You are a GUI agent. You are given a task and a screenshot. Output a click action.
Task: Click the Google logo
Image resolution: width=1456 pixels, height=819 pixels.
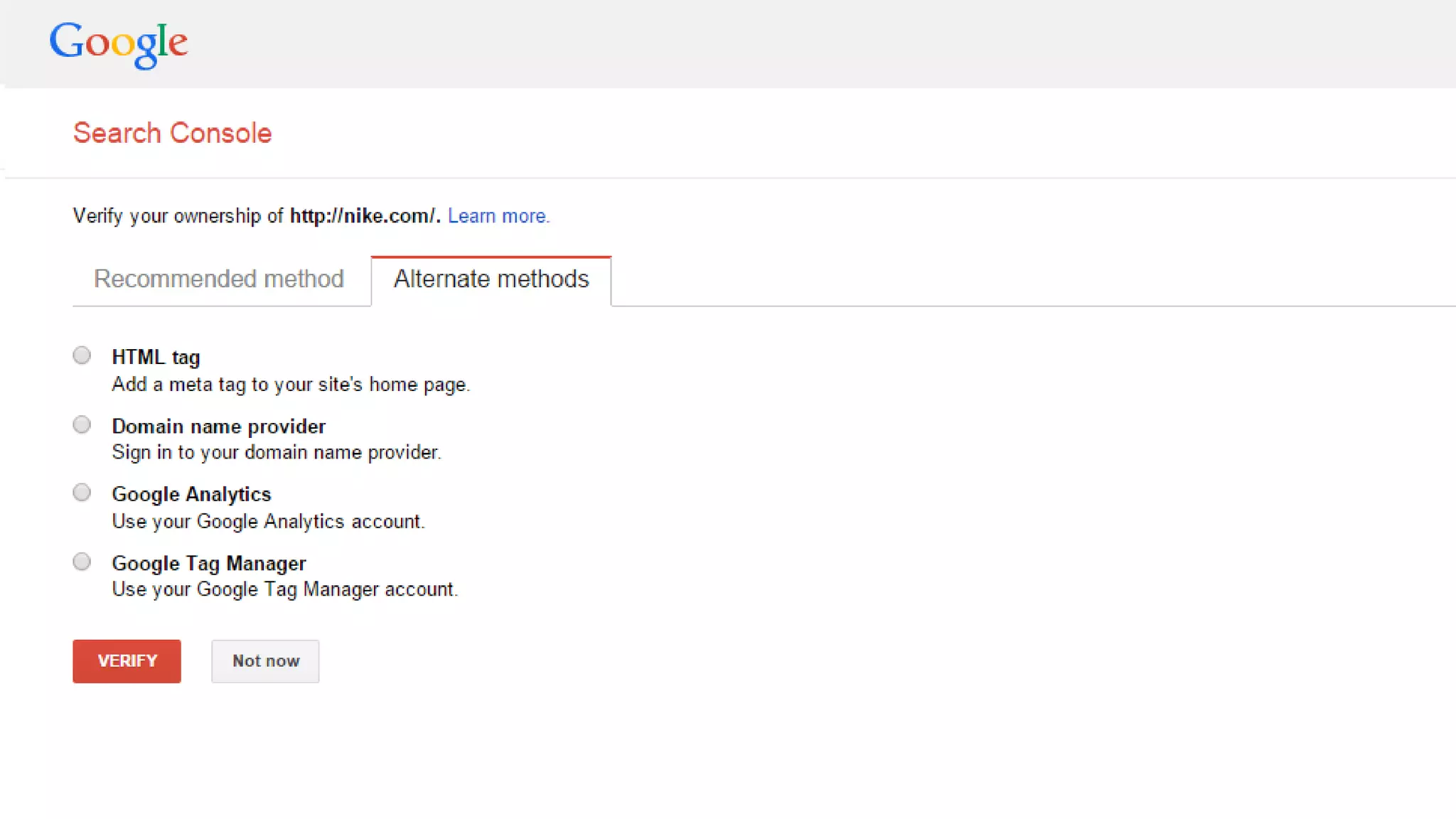point(119,44)
